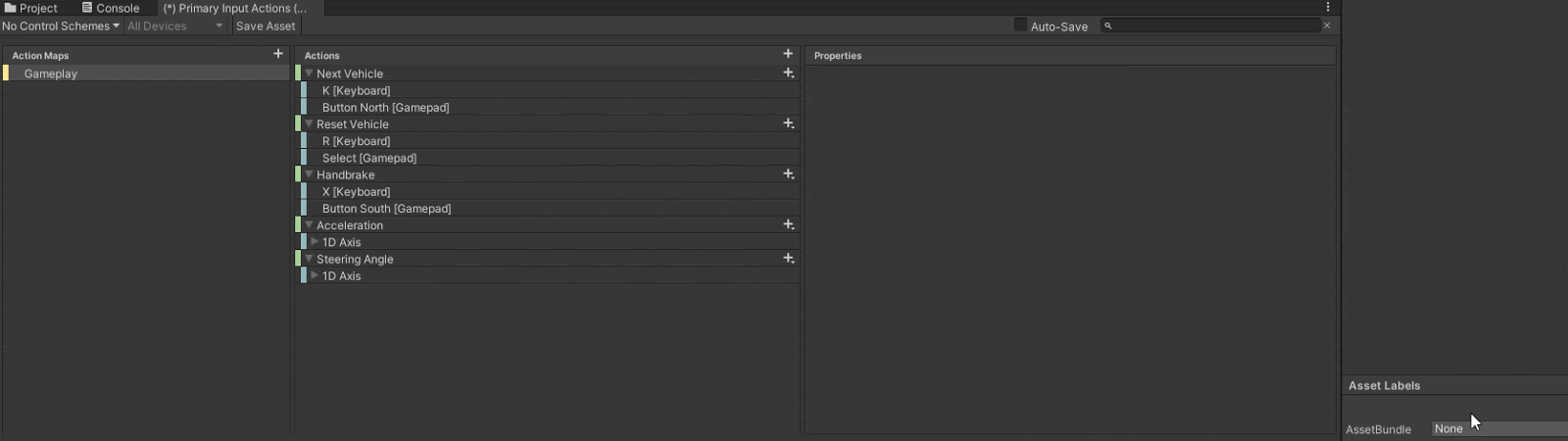This screenshot has height=441, width=1568.
Task: Add binding to Reset Vehicle action
Action: [x=788, y=124]
